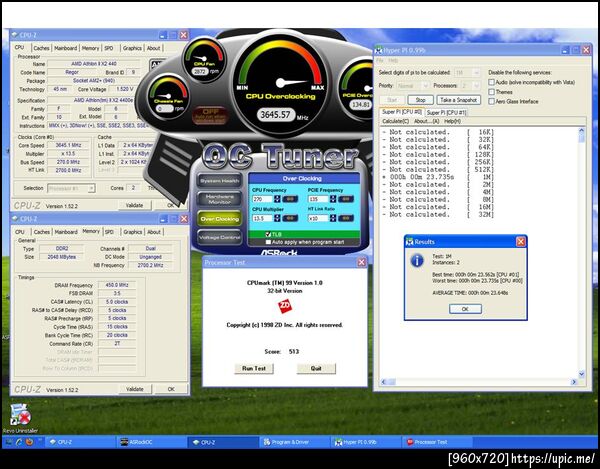Viewport: 600px width, 469px height.
Task: Check Themes disable checkbox
Action: [492, 92]
